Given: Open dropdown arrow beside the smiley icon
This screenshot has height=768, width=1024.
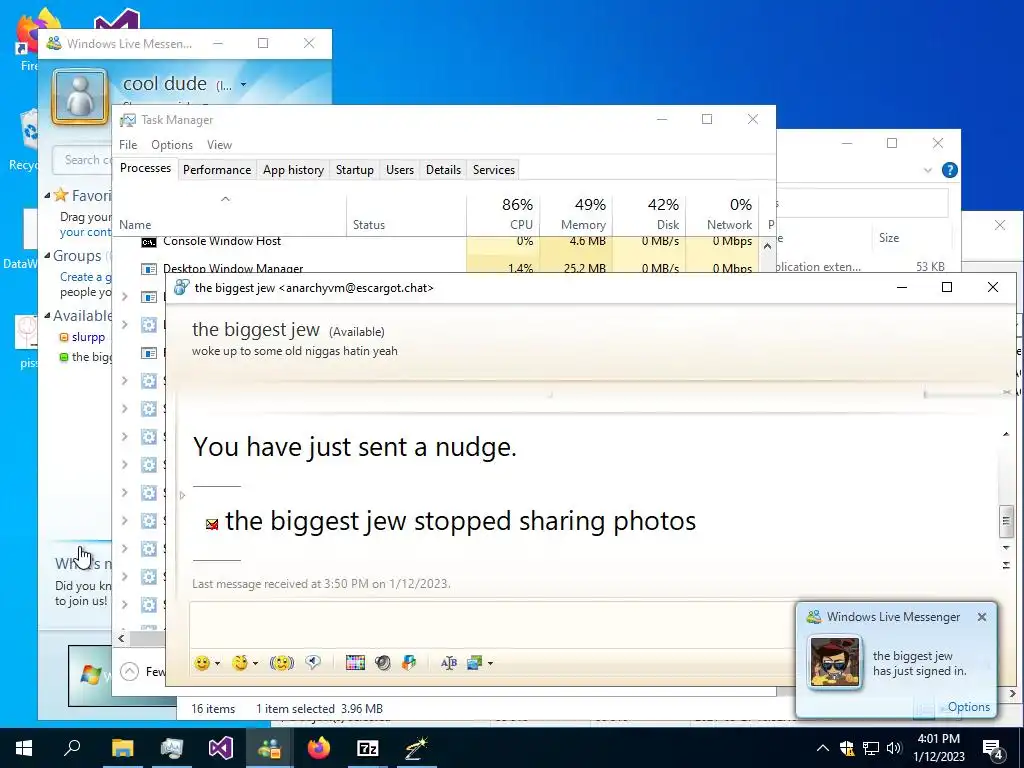Looking at the screenshot, I should tap(217, 664).
